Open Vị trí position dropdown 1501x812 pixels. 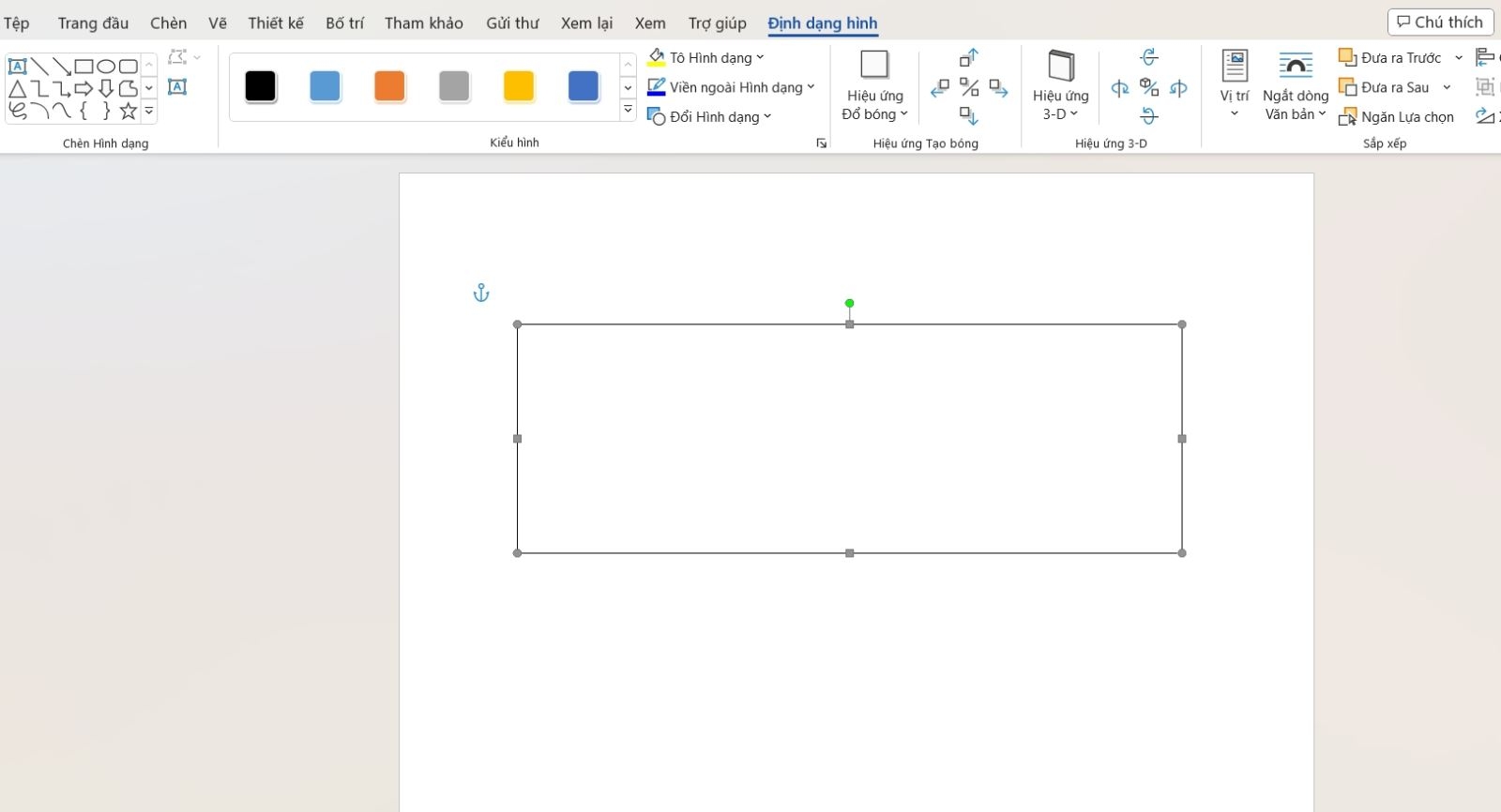click(1235, 86)
